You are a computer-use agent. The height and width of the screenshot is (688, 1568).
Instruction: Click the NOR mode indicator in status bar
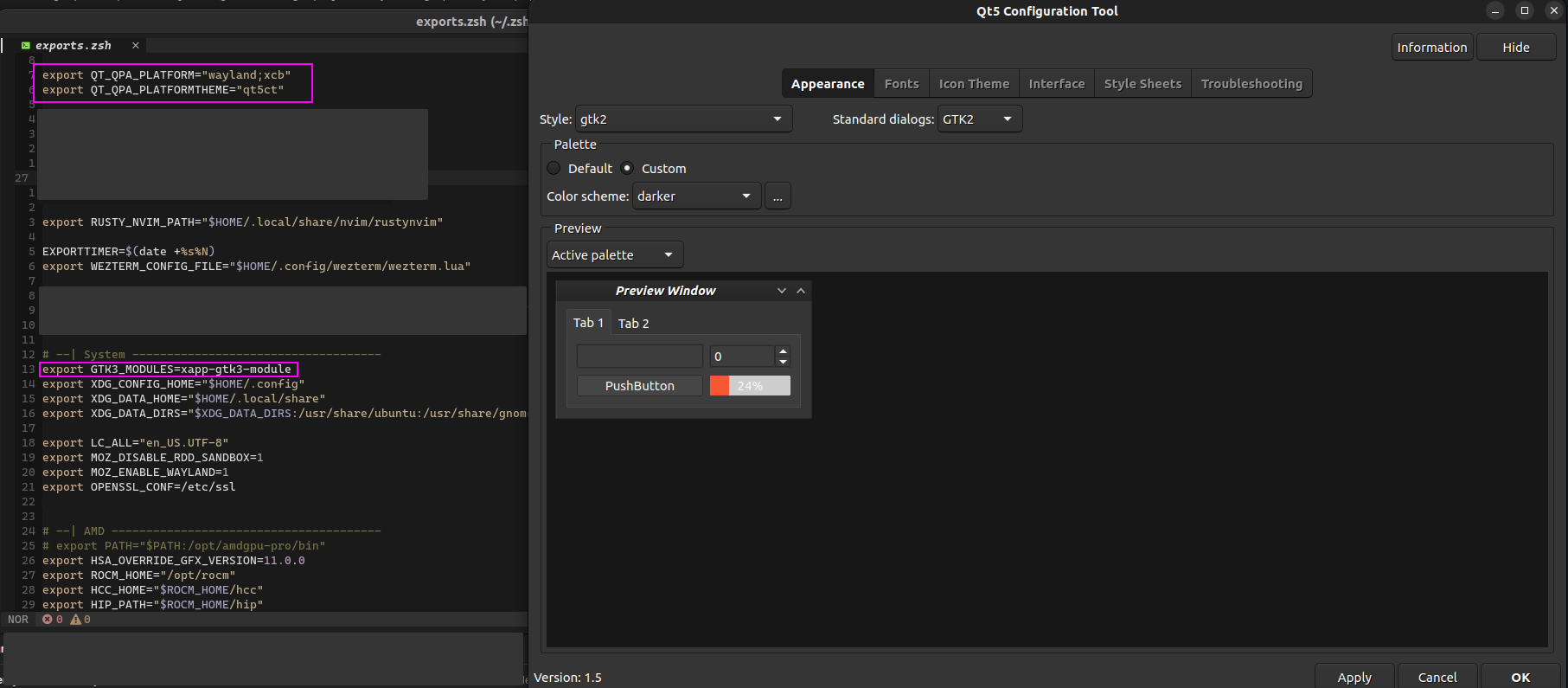click(x=18, y=620)
